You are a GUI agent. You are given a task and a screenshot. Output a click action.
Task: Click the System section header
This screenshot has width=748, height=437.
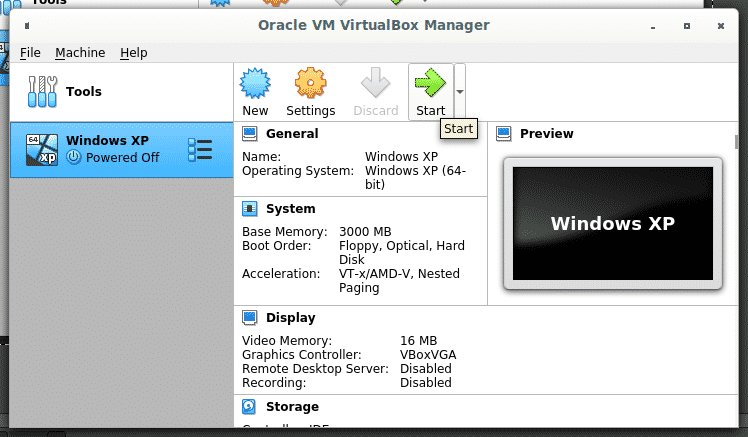tap(290, 209)
